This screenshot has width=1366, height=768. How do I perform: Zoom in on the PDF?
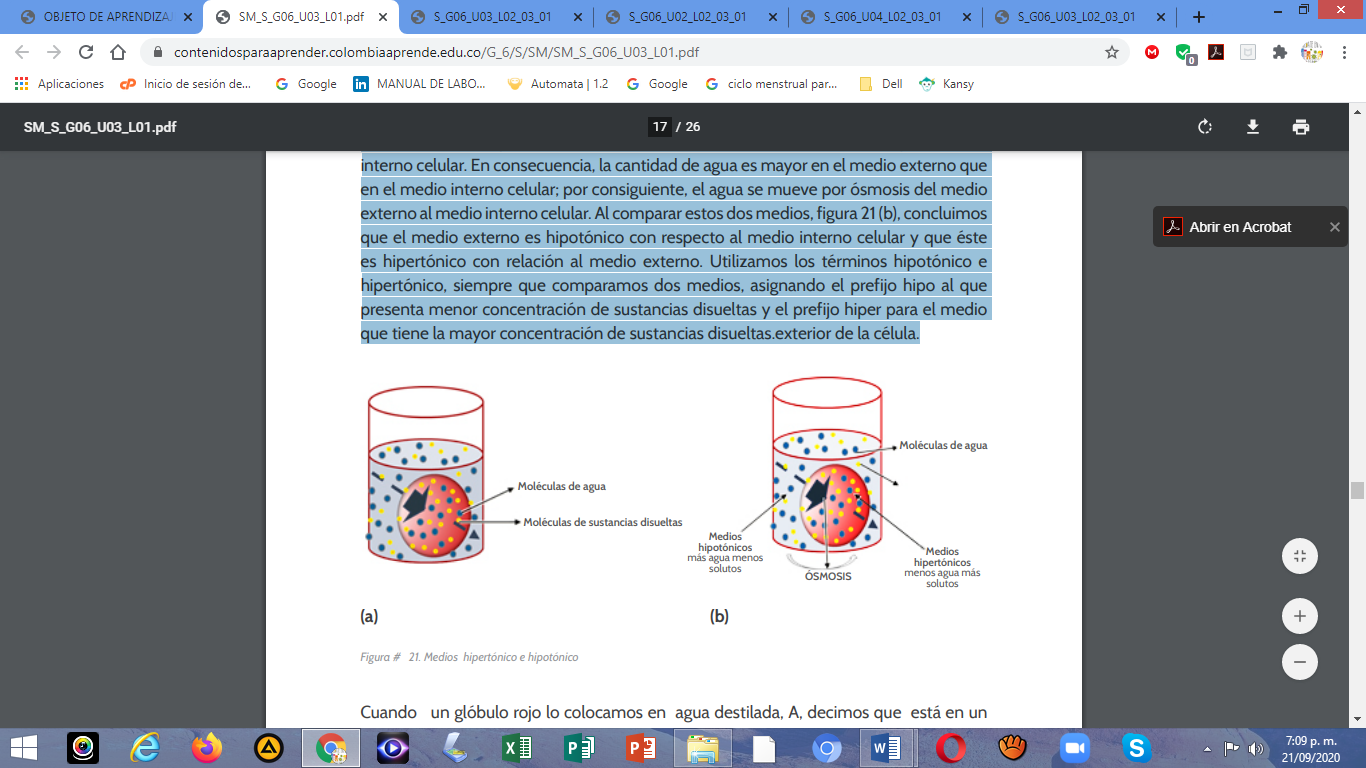tap(1300, 616)
